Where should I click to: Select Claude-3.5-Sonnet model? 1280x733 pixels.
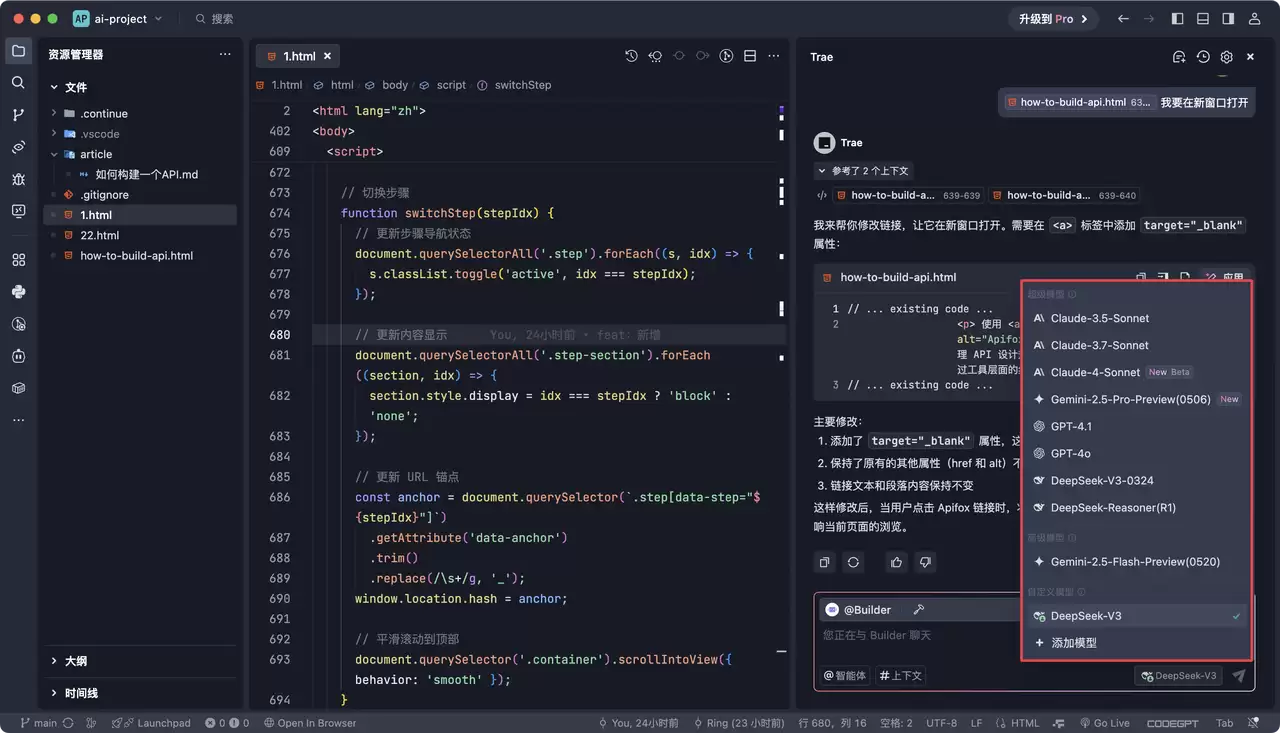pos(1137,318)
